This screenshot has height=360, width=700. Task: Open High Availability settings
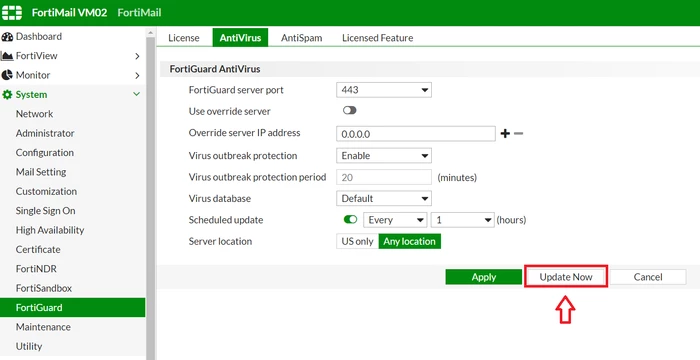tap(50, 230)
